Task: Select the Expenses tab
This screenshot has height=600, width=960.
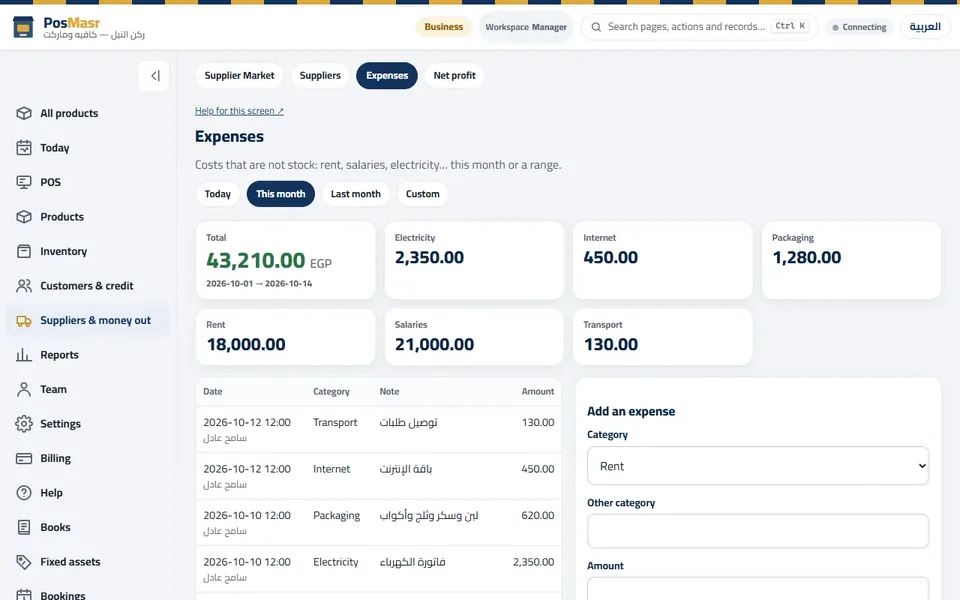Action: coord(387,75)
